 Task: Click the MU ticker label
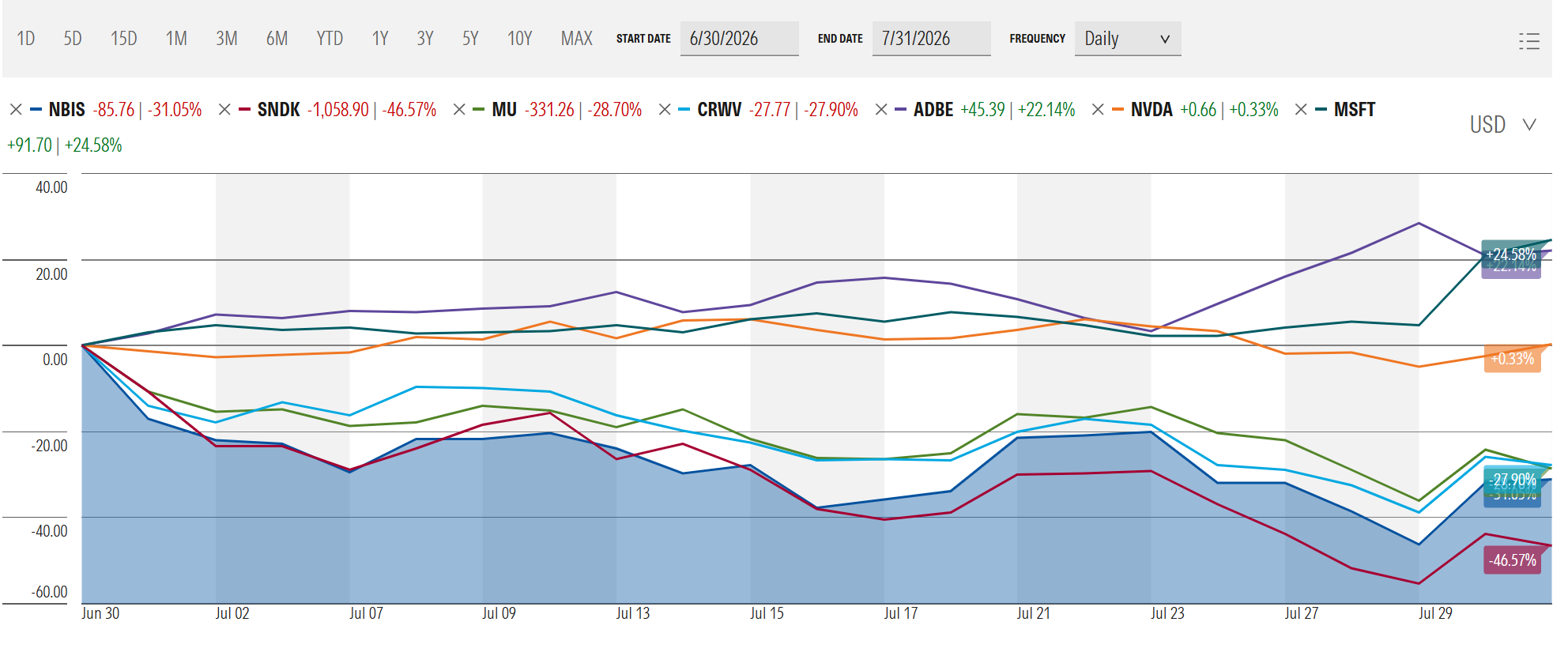point(504,110)
